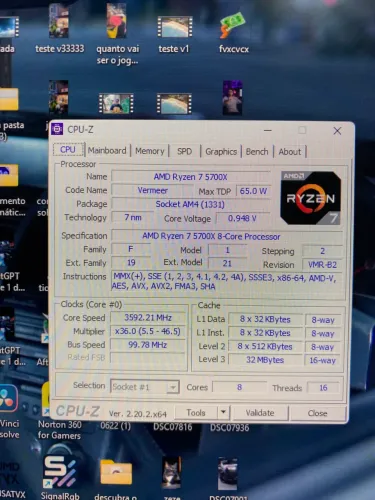Select the DSC07816 desktop file
This screenshot has height=500, width=375.
(173, 427)
